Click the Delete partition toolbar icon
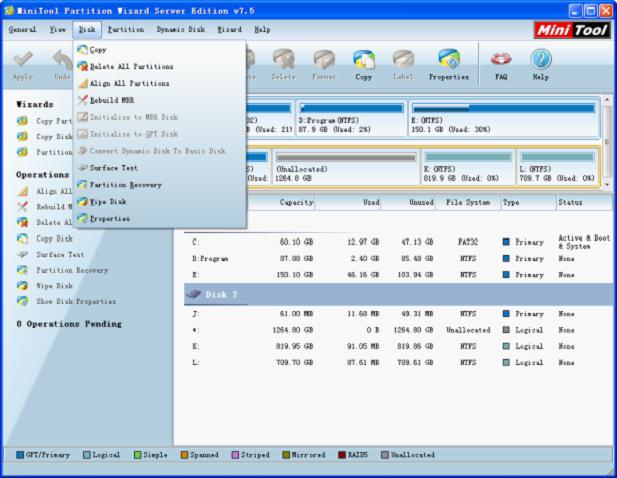The width and height of the screenshot is (617, 478). [x=284, y=59]
